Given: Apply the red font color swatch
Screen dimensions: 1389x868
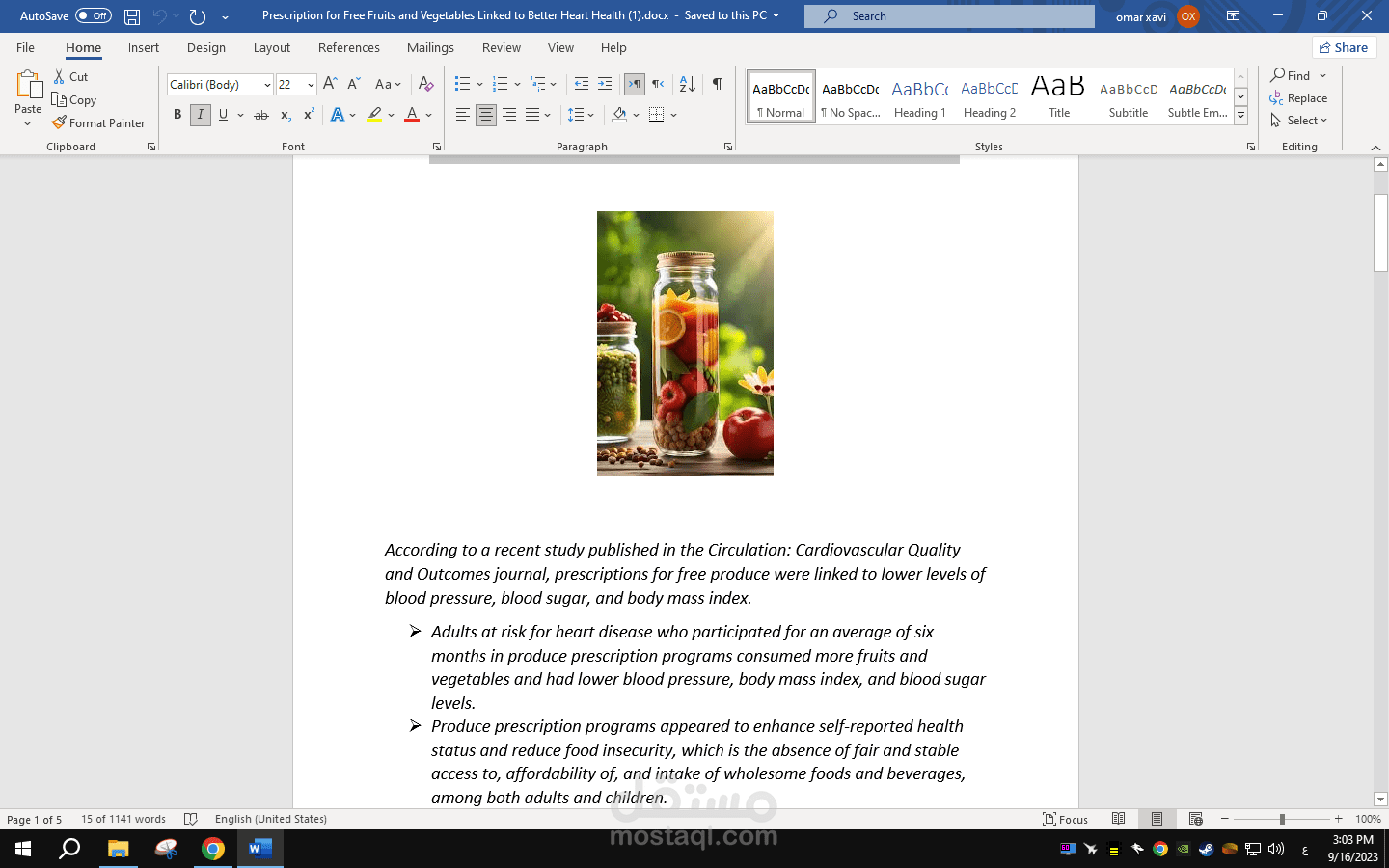Looking at the screenshot, I should [x=412, y=115].
